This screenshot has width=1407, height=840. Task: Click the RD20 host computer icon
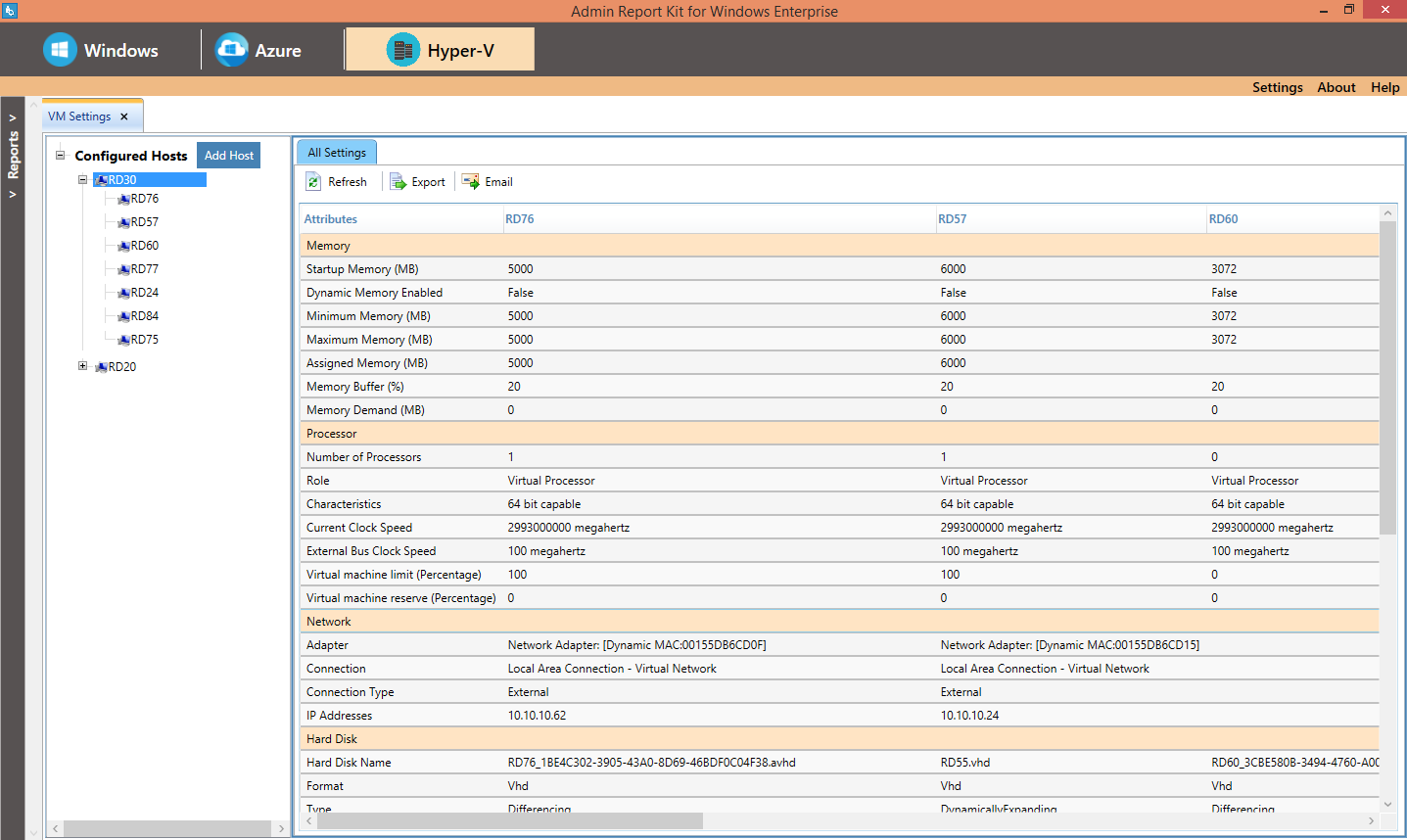[x=101, y=367]
